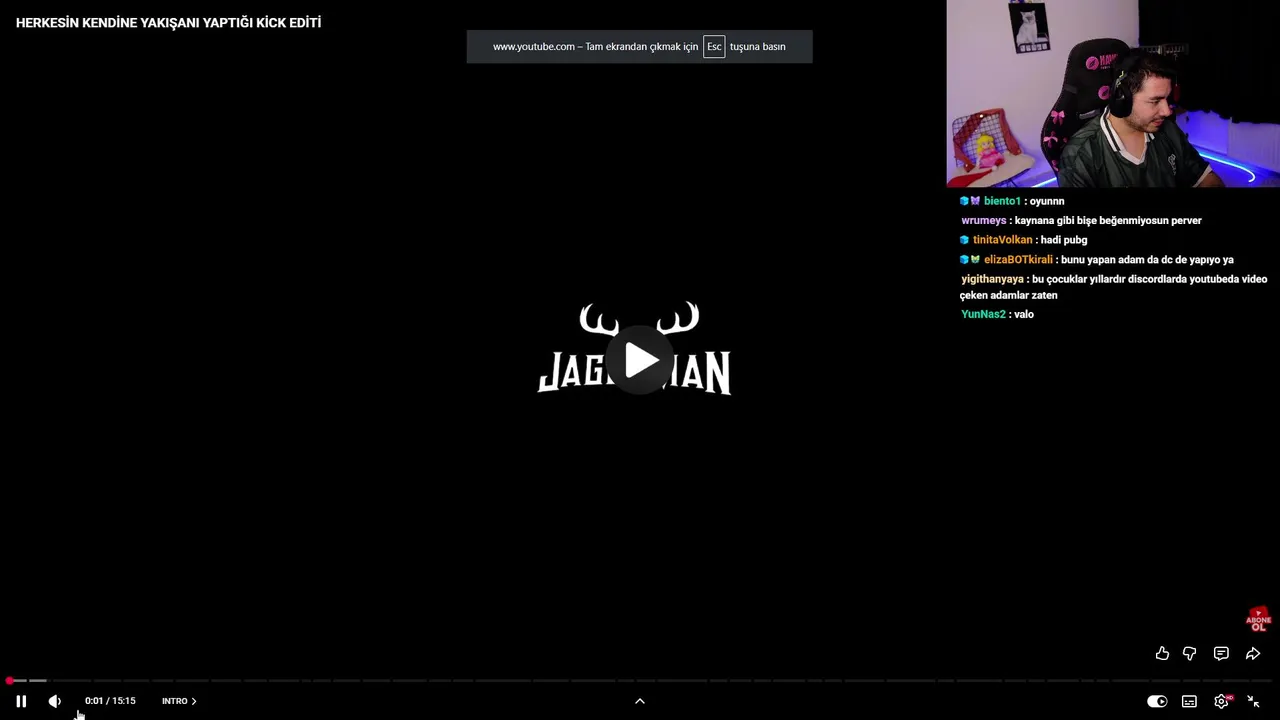Click chat username YunNas2
The image size is (1280, 720).
(x=983, y=314)
